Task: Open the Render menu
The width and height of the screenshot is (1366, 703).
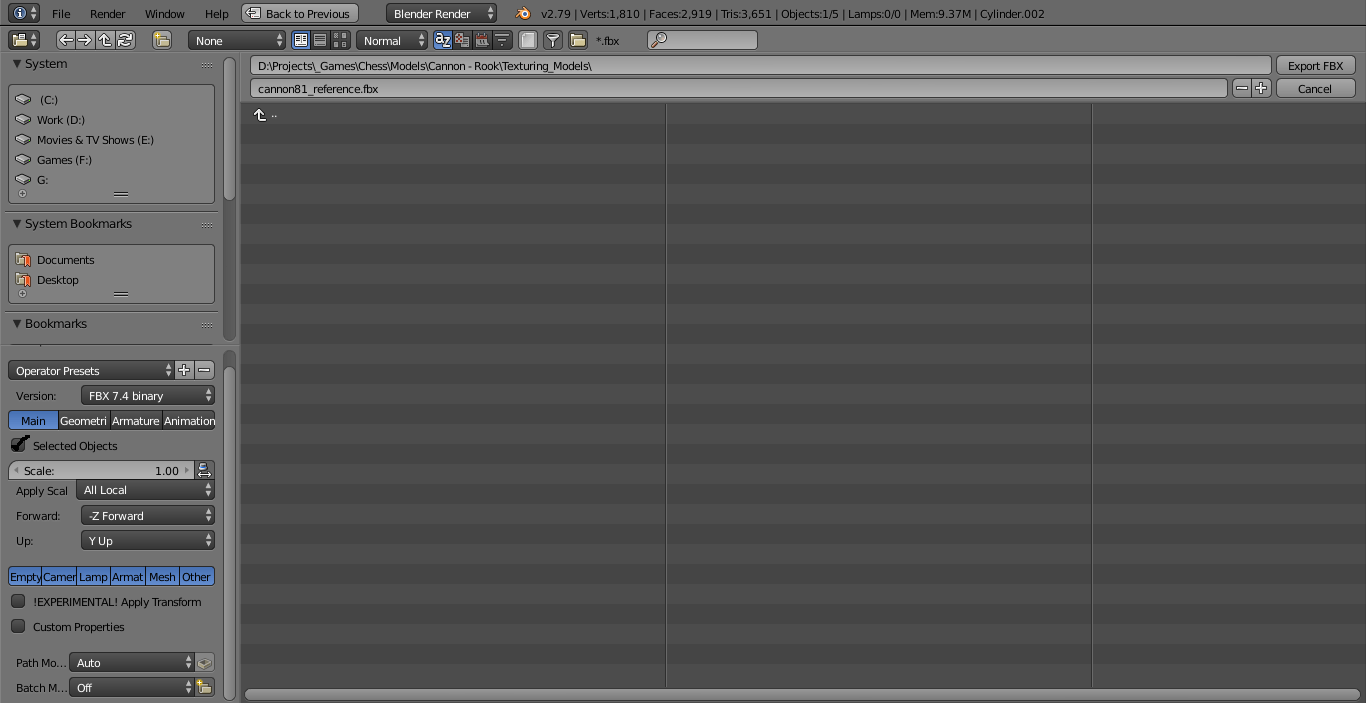Action: coord(107,14)
